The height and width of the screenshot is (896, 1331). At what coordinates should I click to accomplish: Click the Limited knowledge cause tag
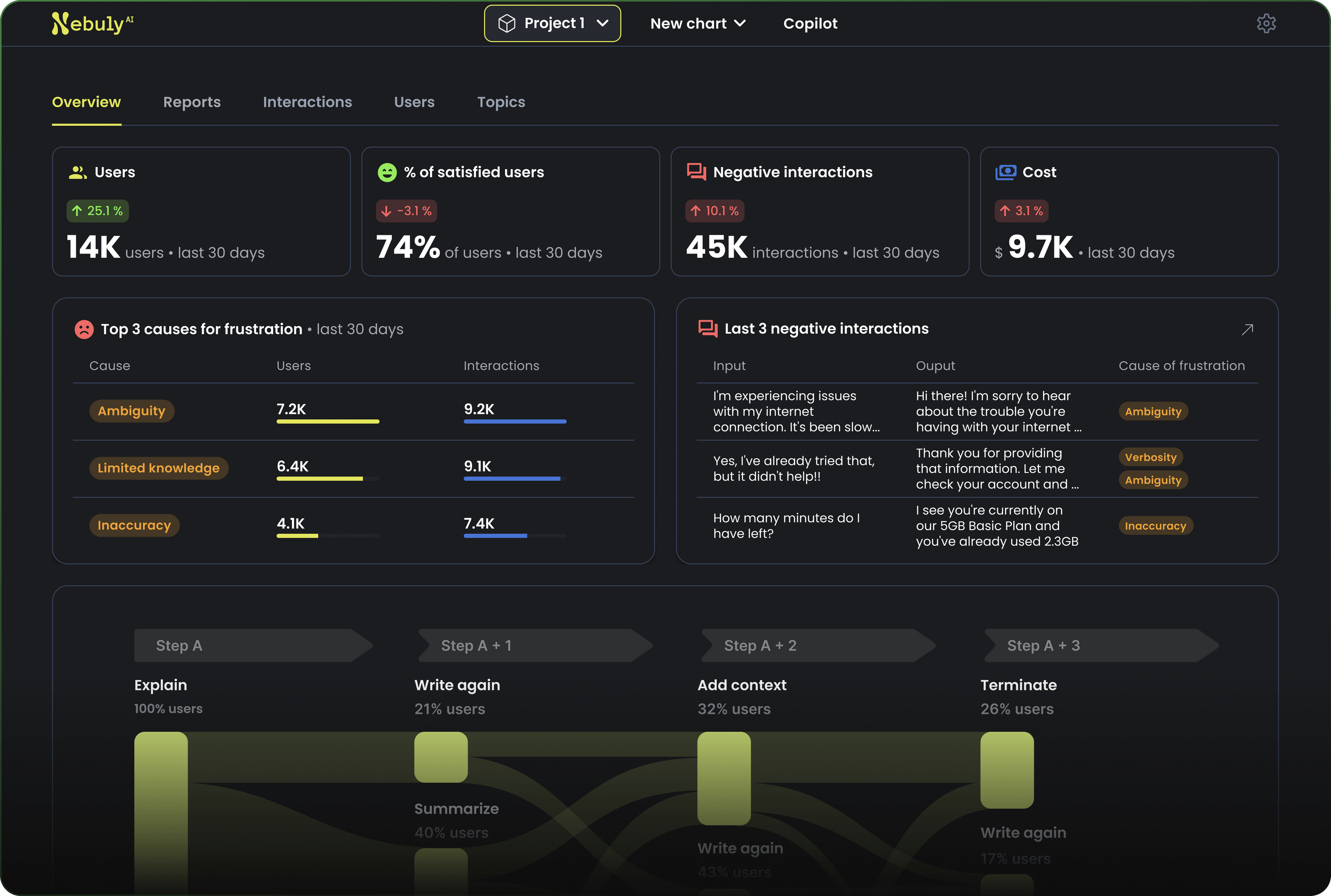point(158,468)
